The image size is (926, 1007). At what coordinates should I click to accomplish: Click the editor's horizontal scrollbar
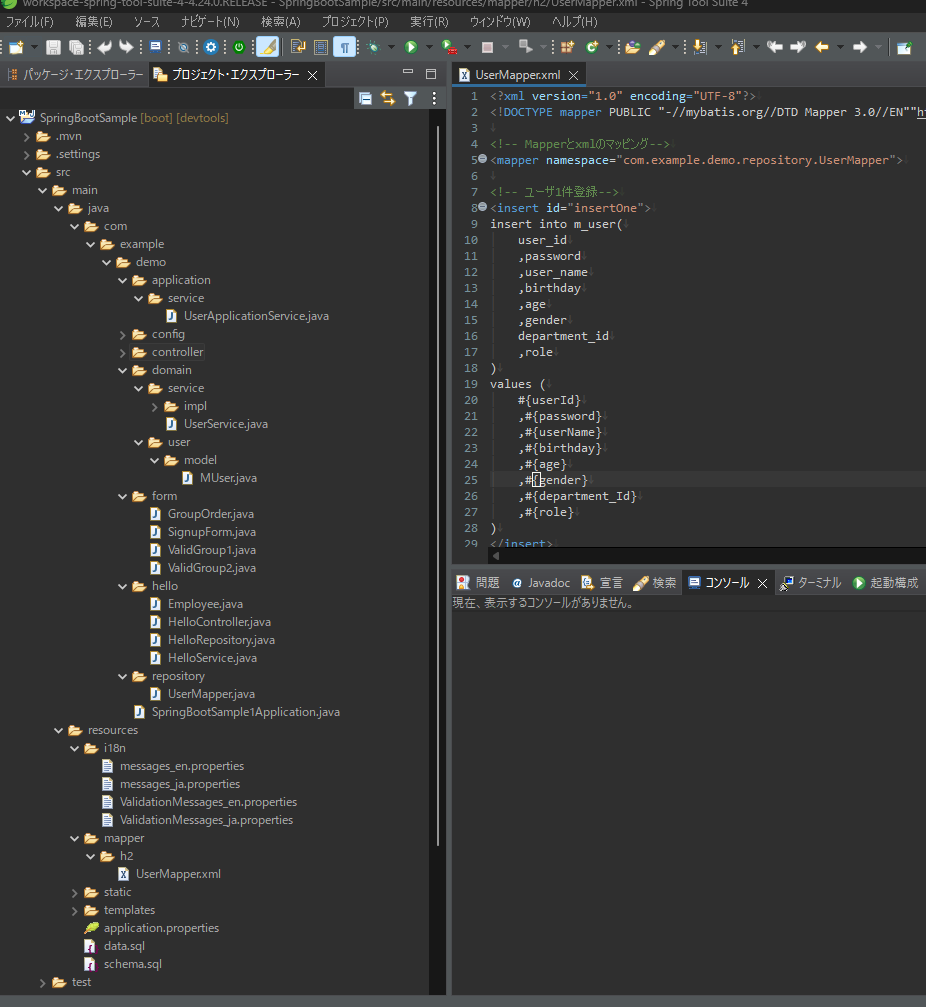700,554
